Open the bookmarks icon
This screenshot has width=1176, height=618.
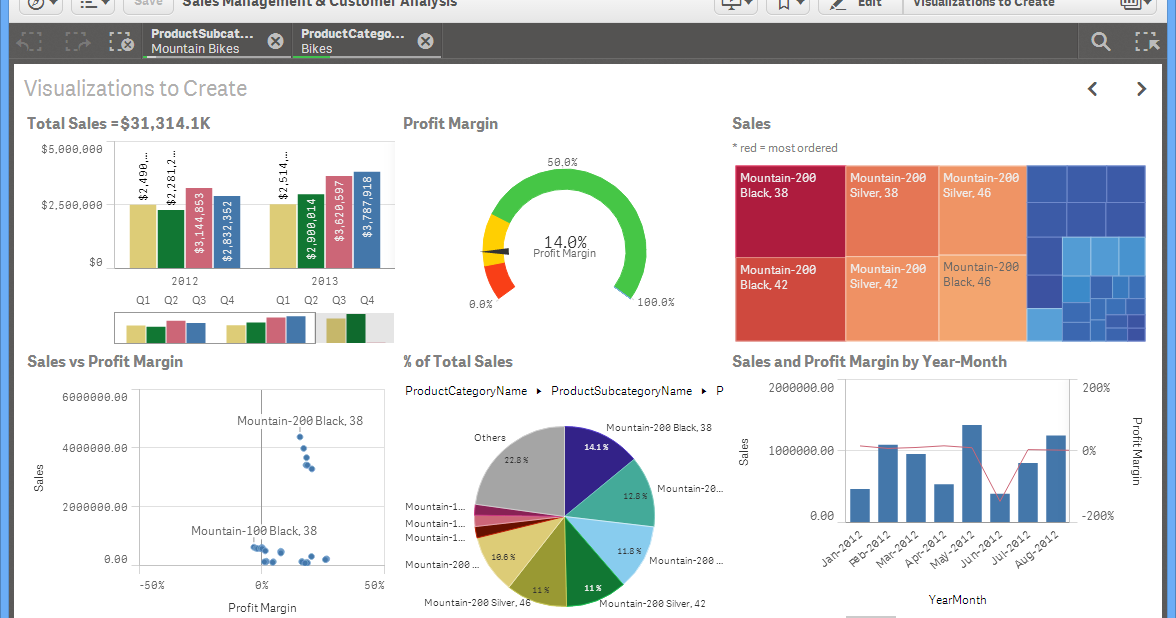tap(783, 5)
